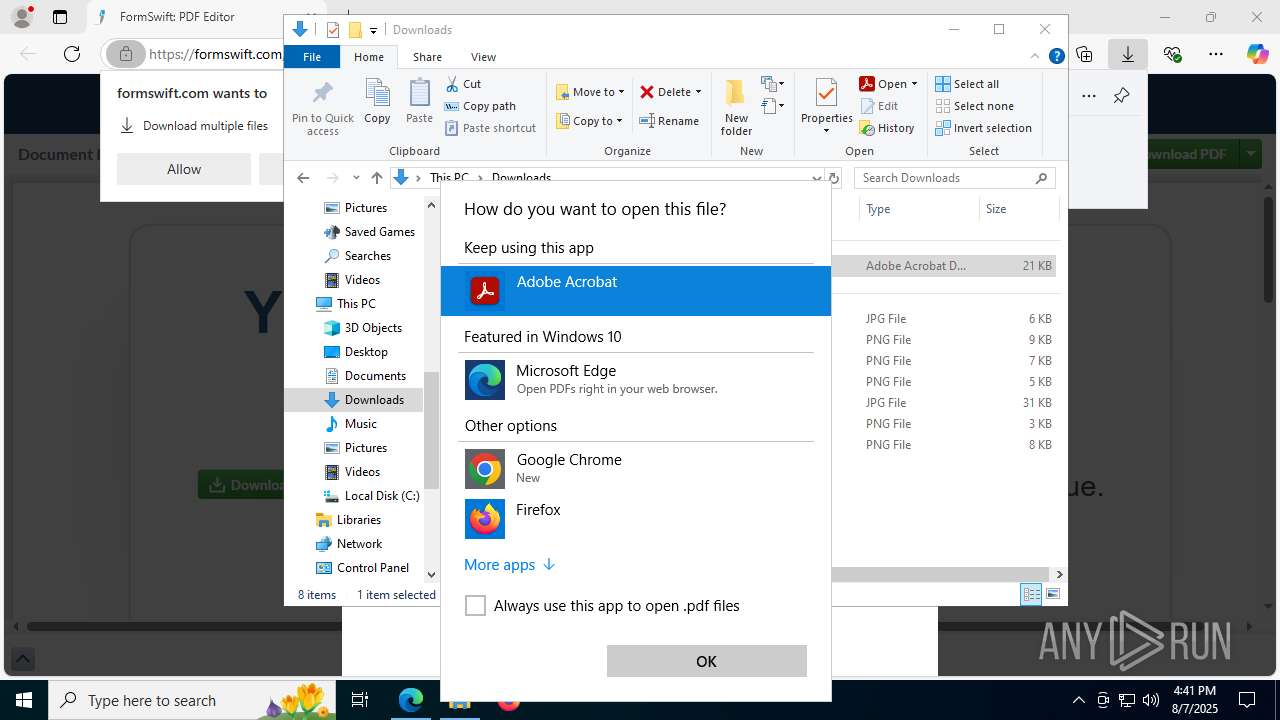Image resolution: width=1280 pixels, height=720 pixels.
Task: Allow multiple file downloads for formswift.com
Action: pos(184,169)
